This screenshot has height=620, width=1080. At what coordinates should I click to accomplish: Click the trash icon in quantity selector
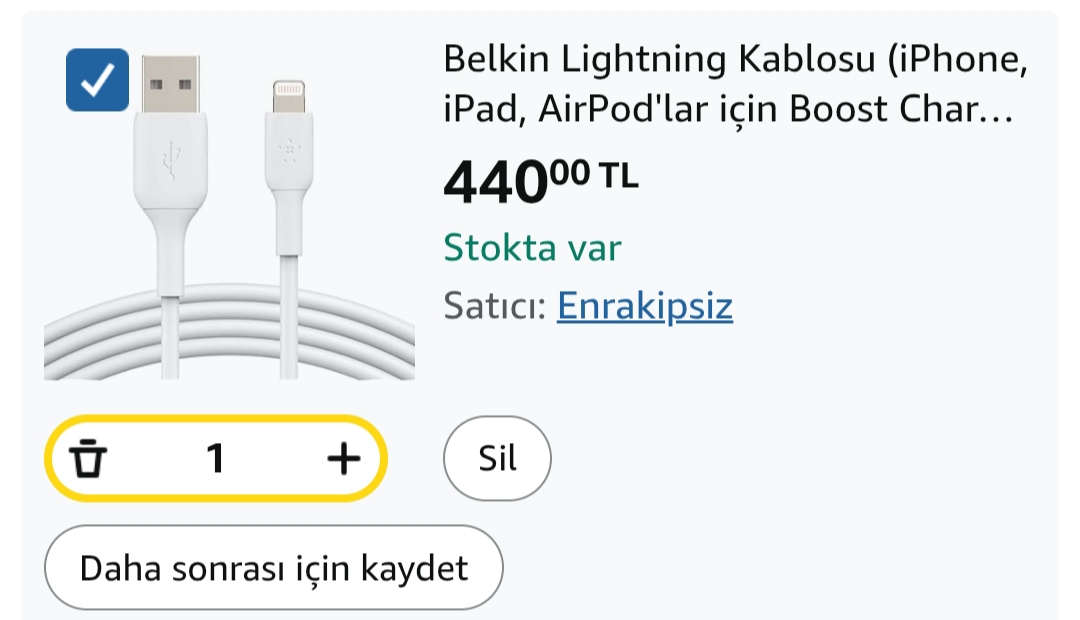pos(88,458)
